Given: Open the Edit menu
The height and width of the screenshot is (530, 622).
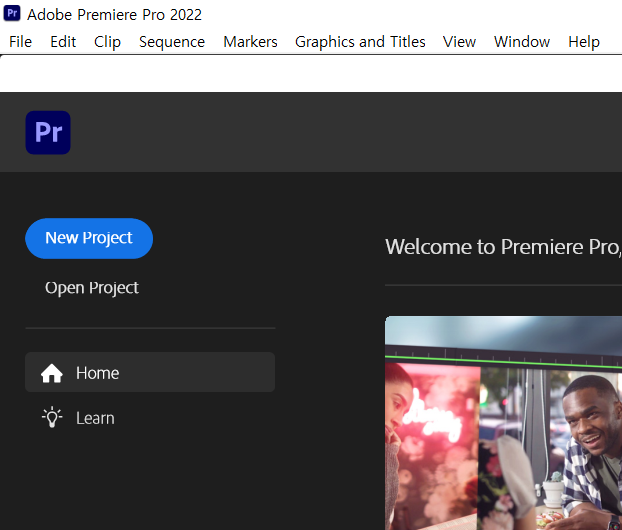Looking at the screenshot, I should tap(63, 42).
